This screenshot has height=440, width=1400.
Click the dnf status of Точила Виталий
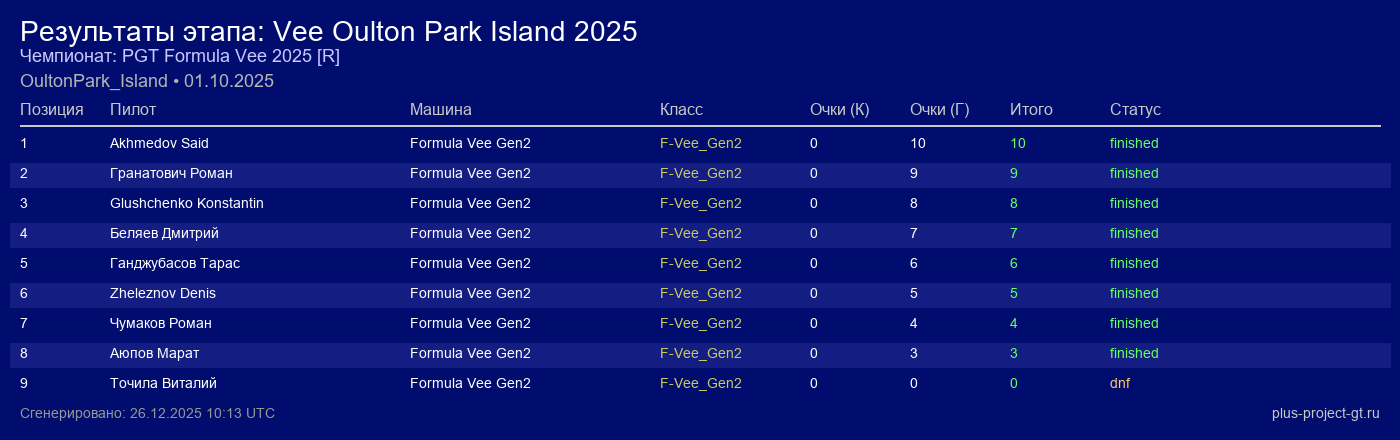[1120, 383]
